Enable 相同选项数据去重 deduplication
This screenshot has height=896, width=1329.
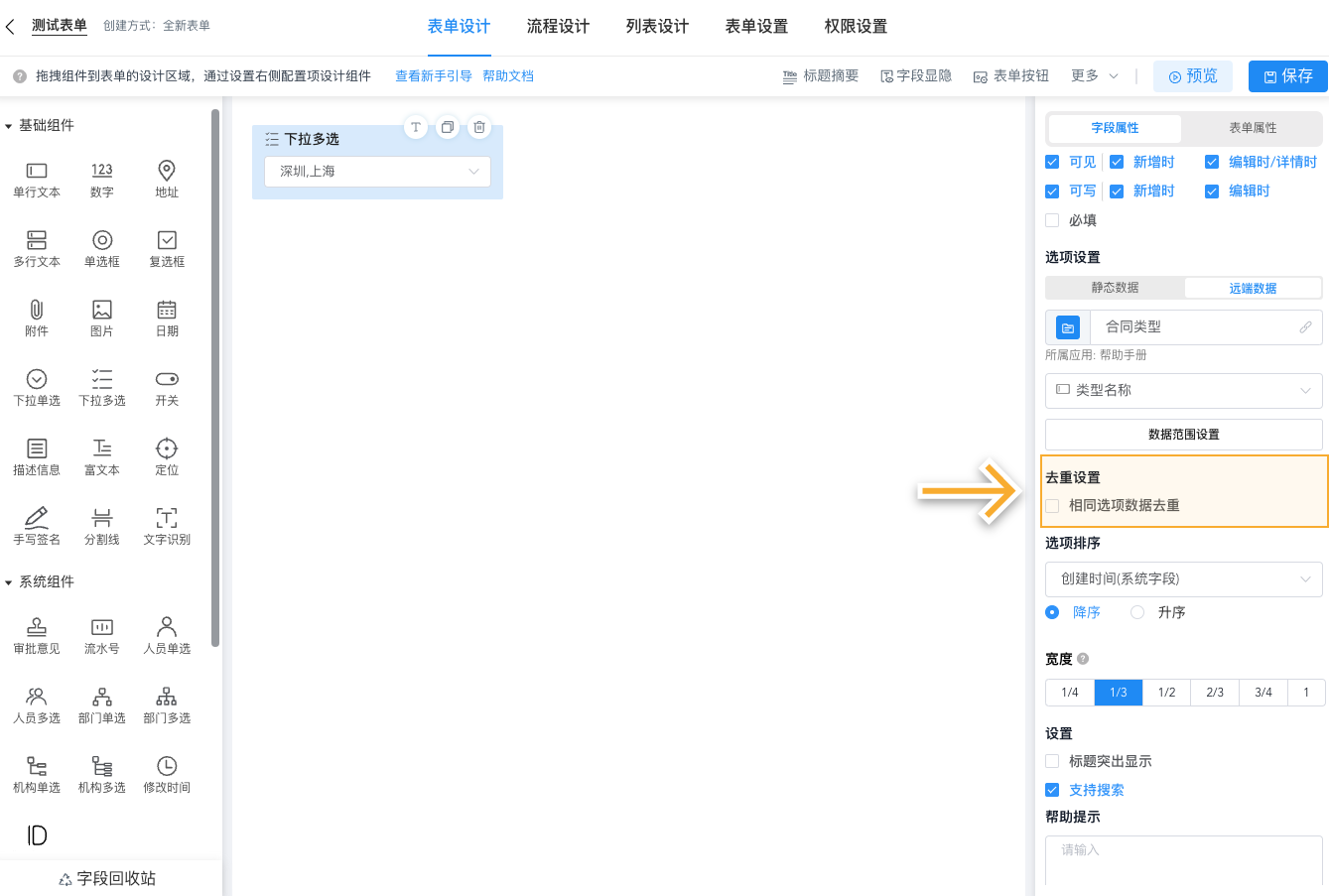pos(1053,505)
